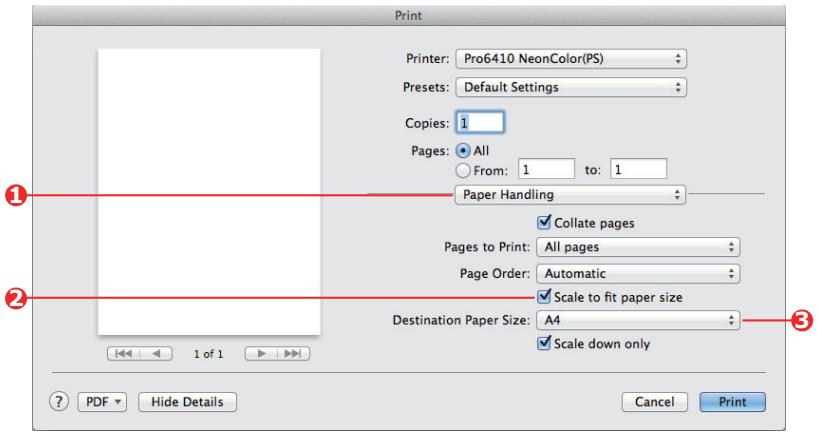Click the blank page preview thumbnail

tap(209, 192)
